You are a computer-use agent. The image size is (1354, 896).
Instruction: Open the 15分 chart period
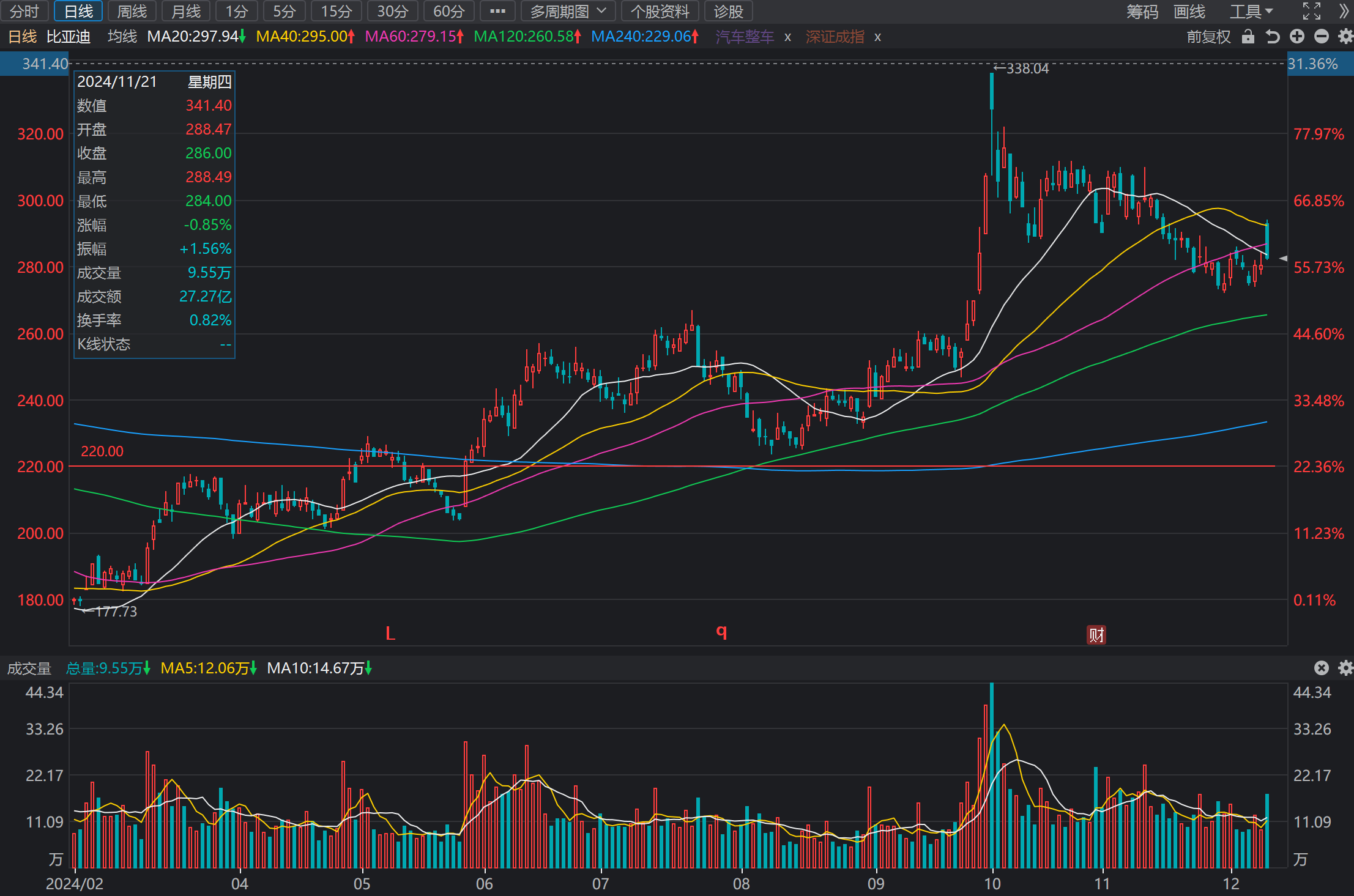click(337, 11)
